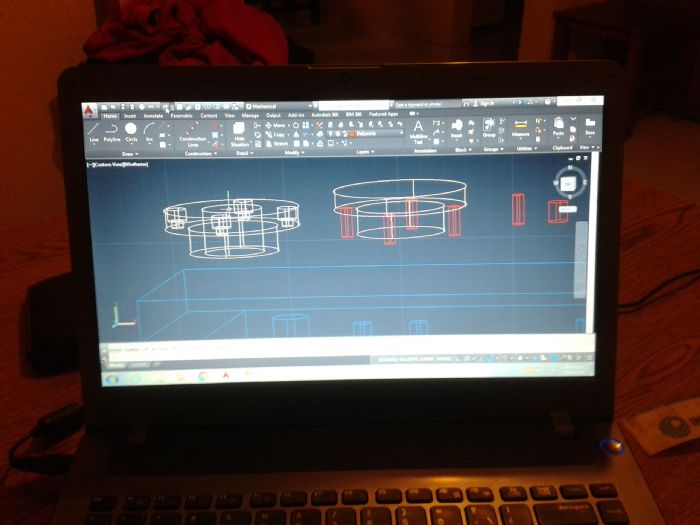Expand the Modify panel

(x=294, y=153)
